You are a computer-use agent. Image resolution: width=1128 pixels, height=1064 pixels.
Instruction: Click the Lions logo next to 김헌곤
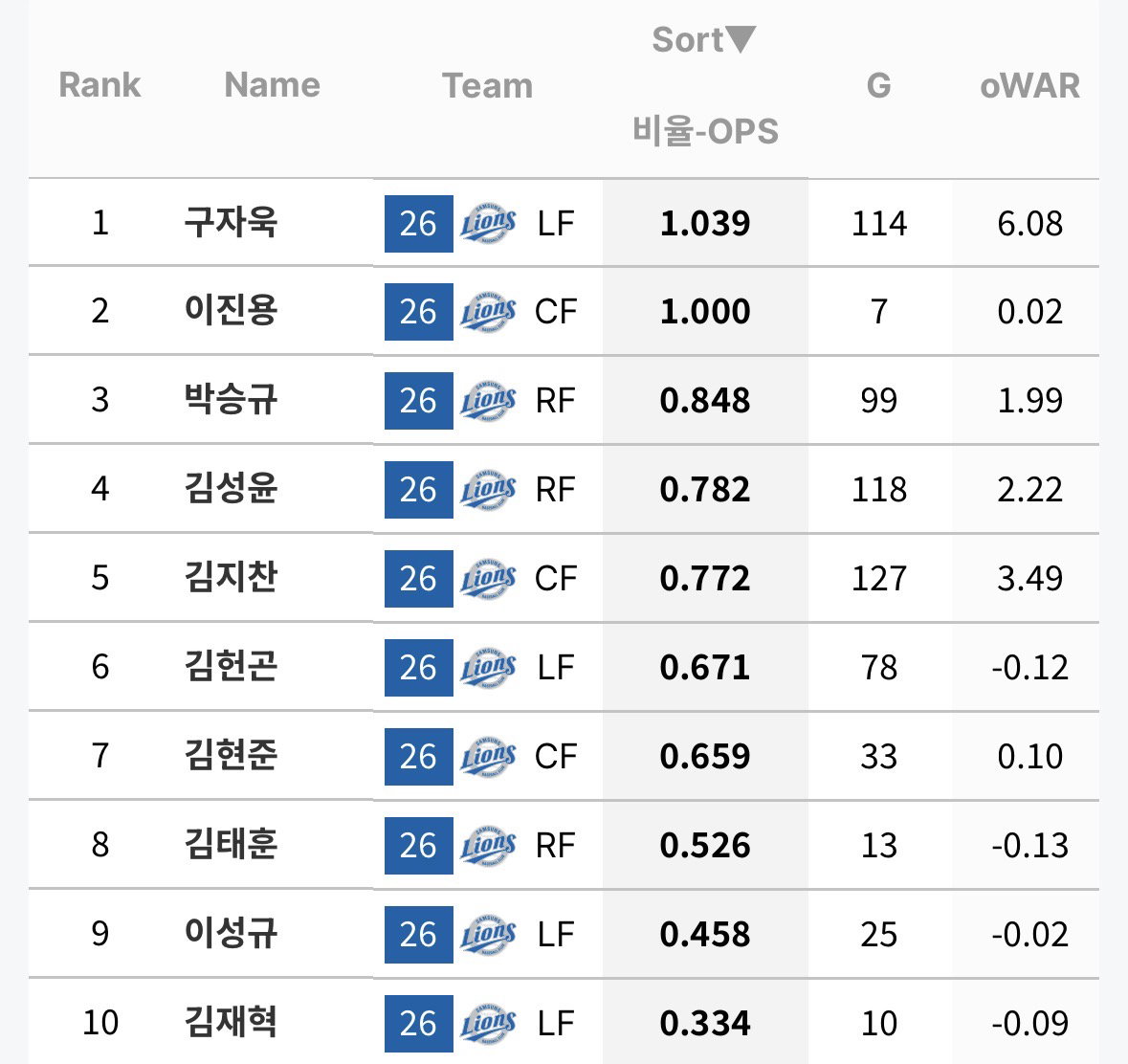(x=488, y=668)
